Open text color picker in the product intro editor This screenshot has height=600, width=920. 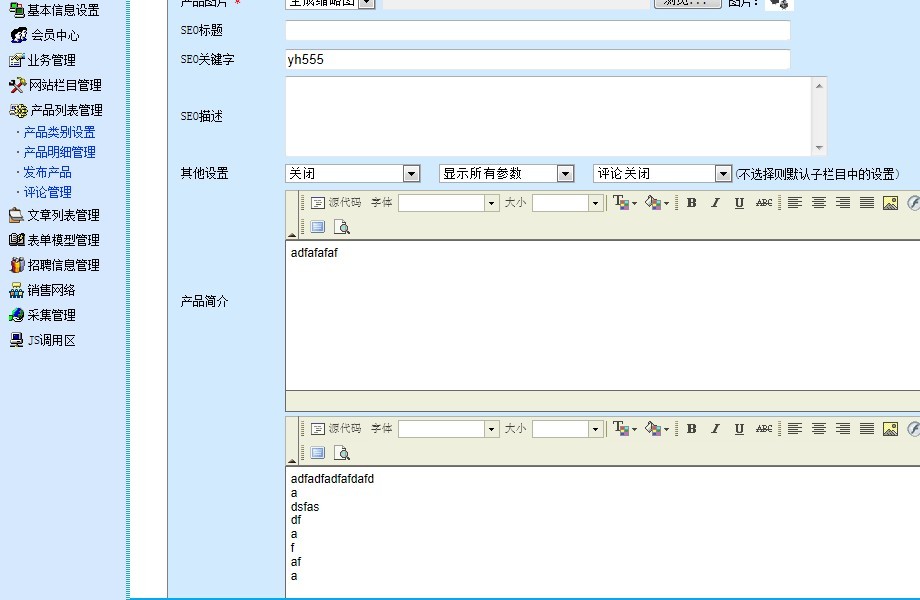click(623, 203)
